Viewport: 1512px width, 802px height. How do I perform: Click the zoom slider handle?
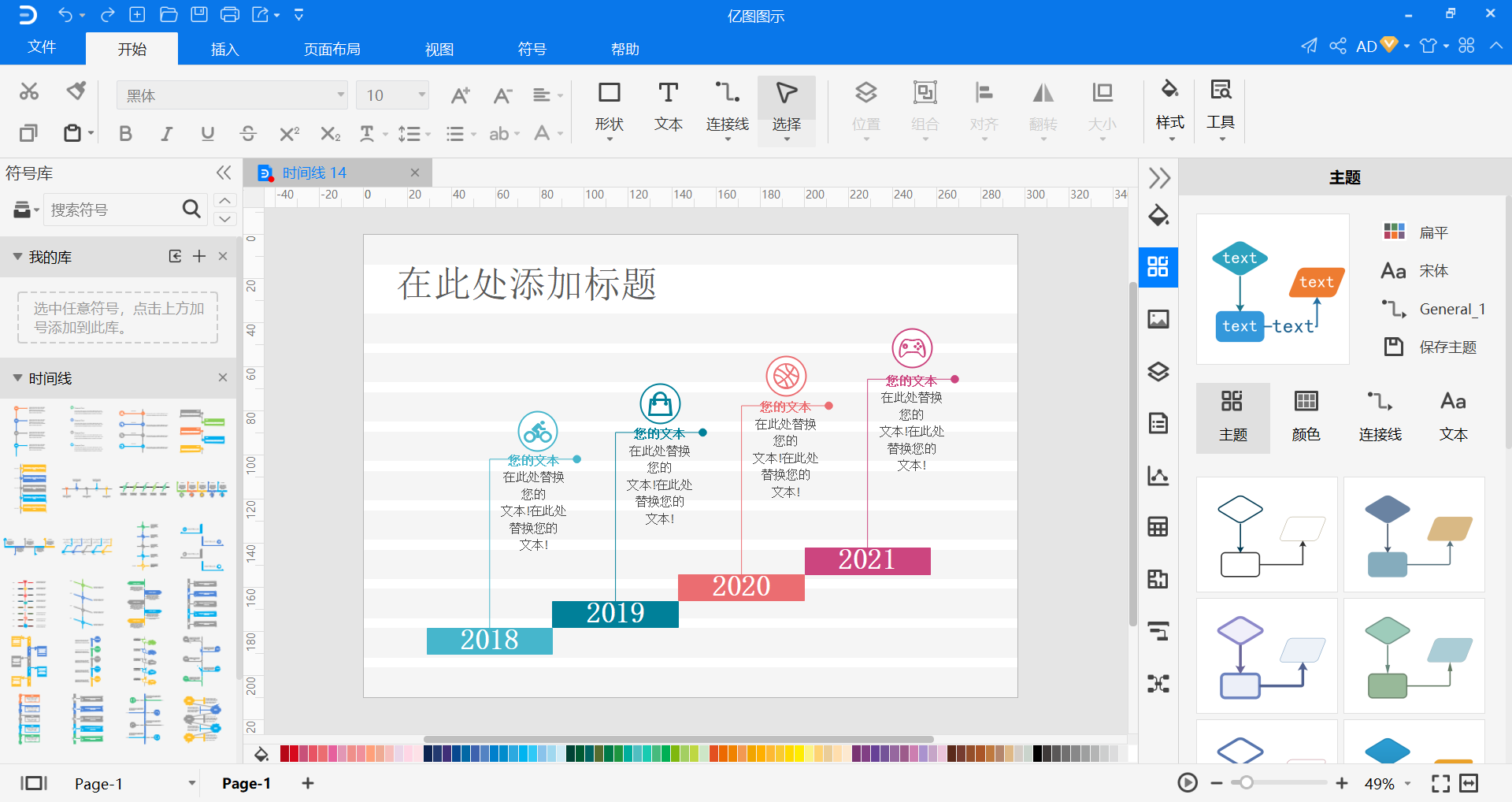1246,783
